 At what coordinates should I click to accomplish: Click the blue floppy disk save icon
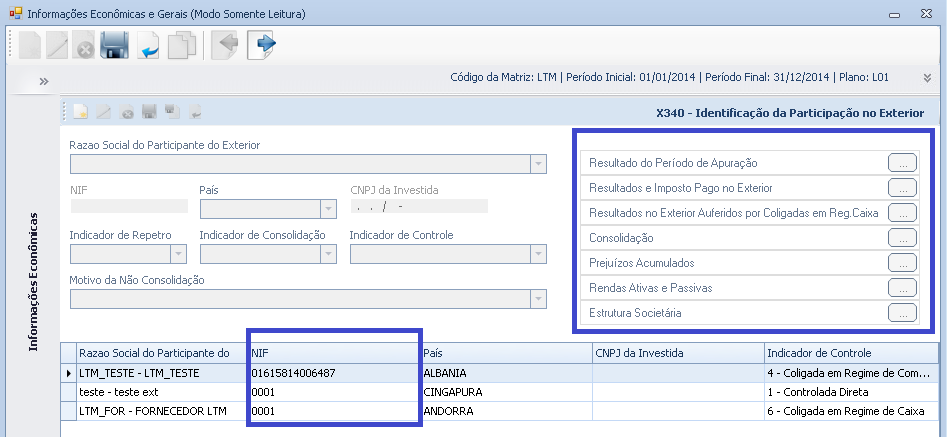coord(115,46)
